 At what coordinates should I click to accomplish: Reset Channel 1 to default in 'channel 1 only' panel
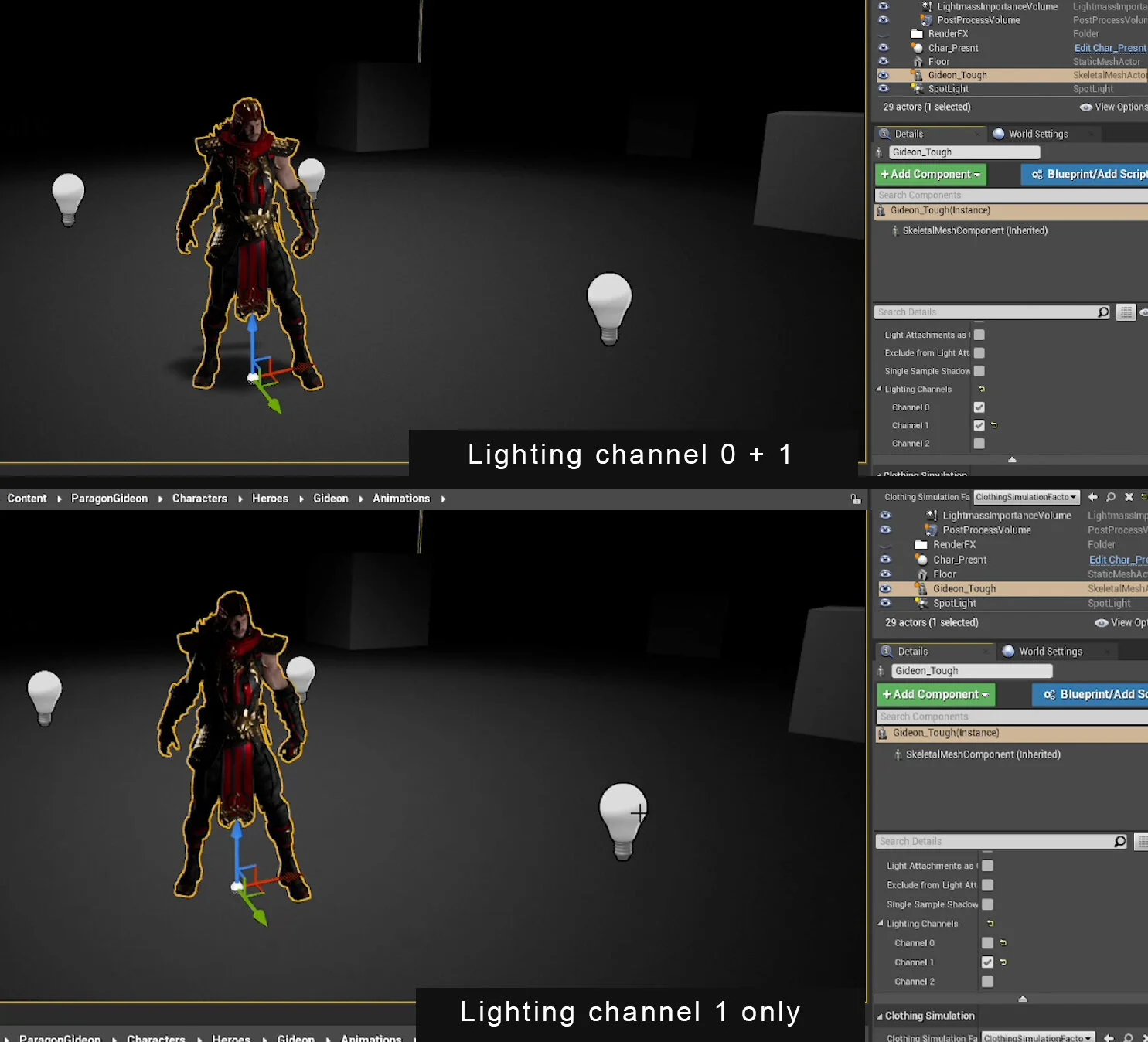pyautogui.click(x=1003, y=962)
